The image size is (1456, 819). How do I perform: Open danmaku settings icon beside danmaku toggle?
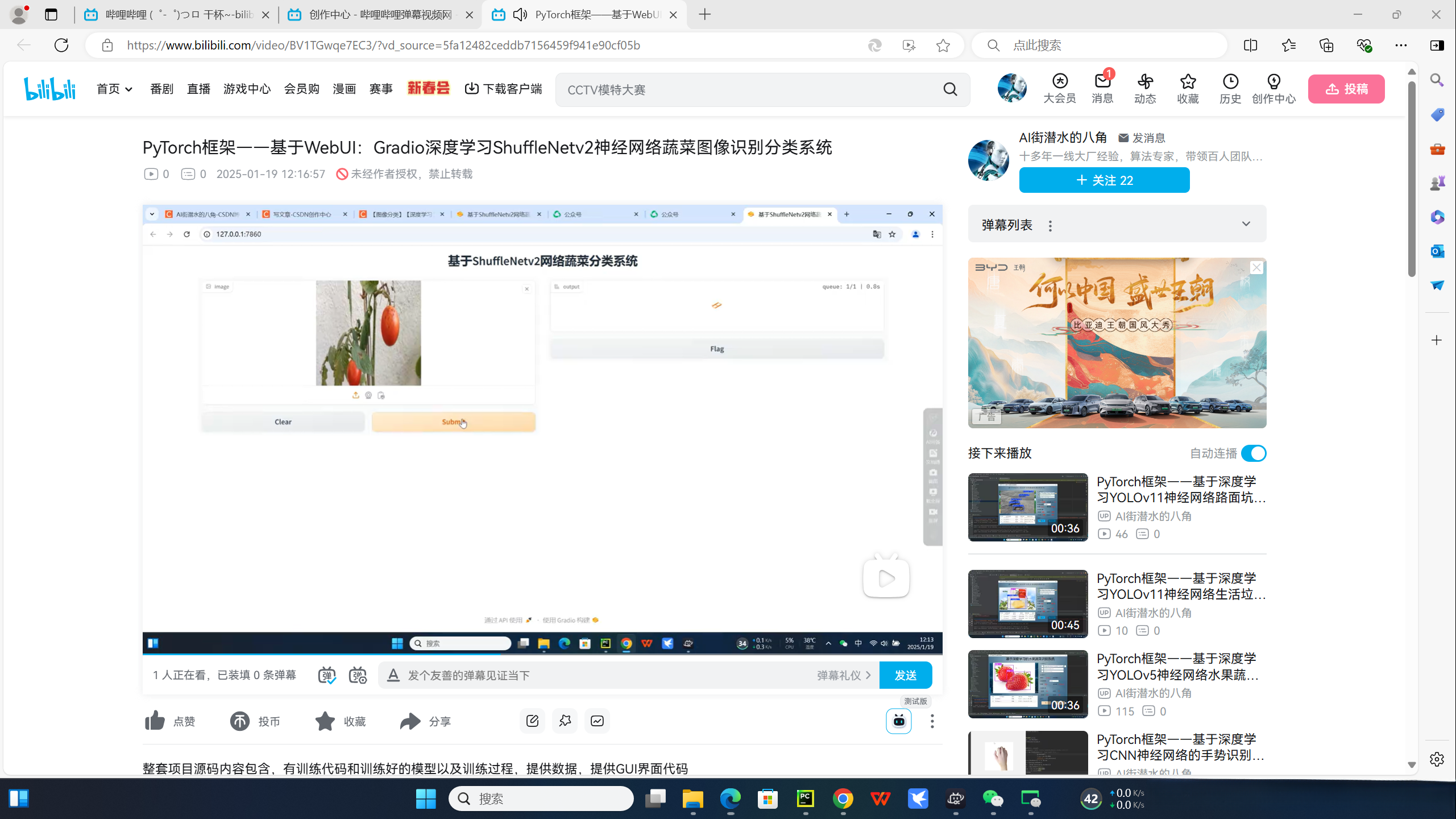tap(358, 675)
